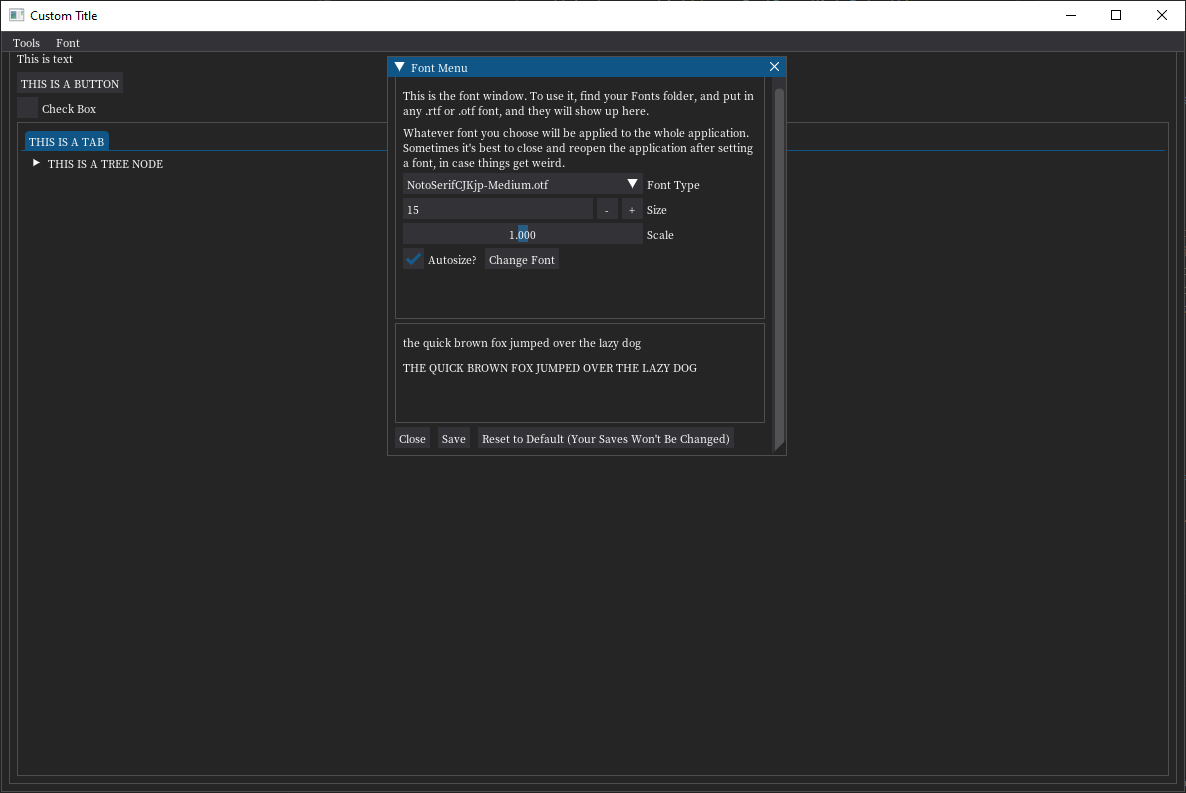Collapse the Font Menu window with its triangle
1186x793 pixels.
pyautogui.click(x=399, y=66)
